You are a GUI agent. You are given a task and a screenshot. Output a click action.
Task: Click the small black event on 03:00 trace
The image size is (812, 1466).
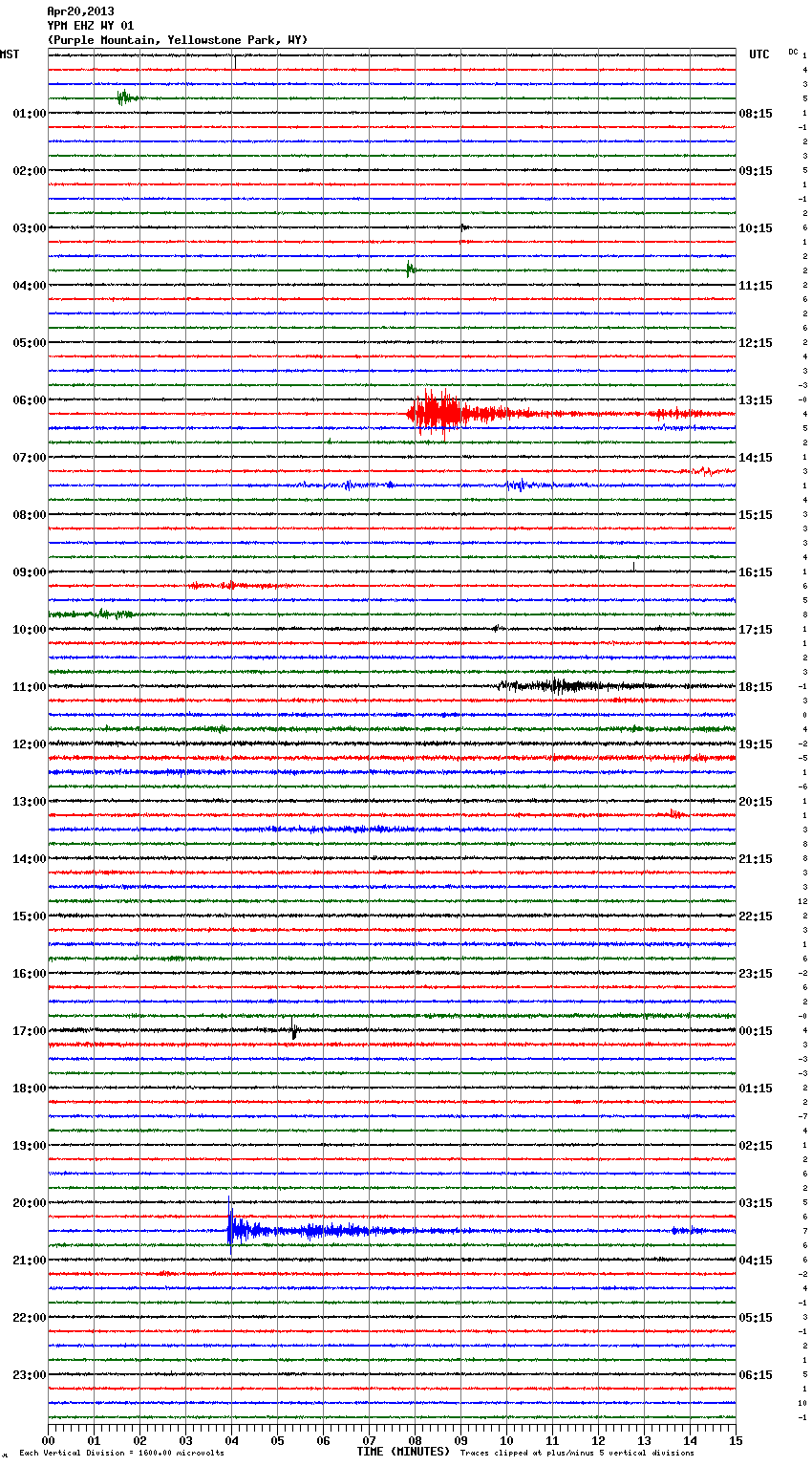463,227
